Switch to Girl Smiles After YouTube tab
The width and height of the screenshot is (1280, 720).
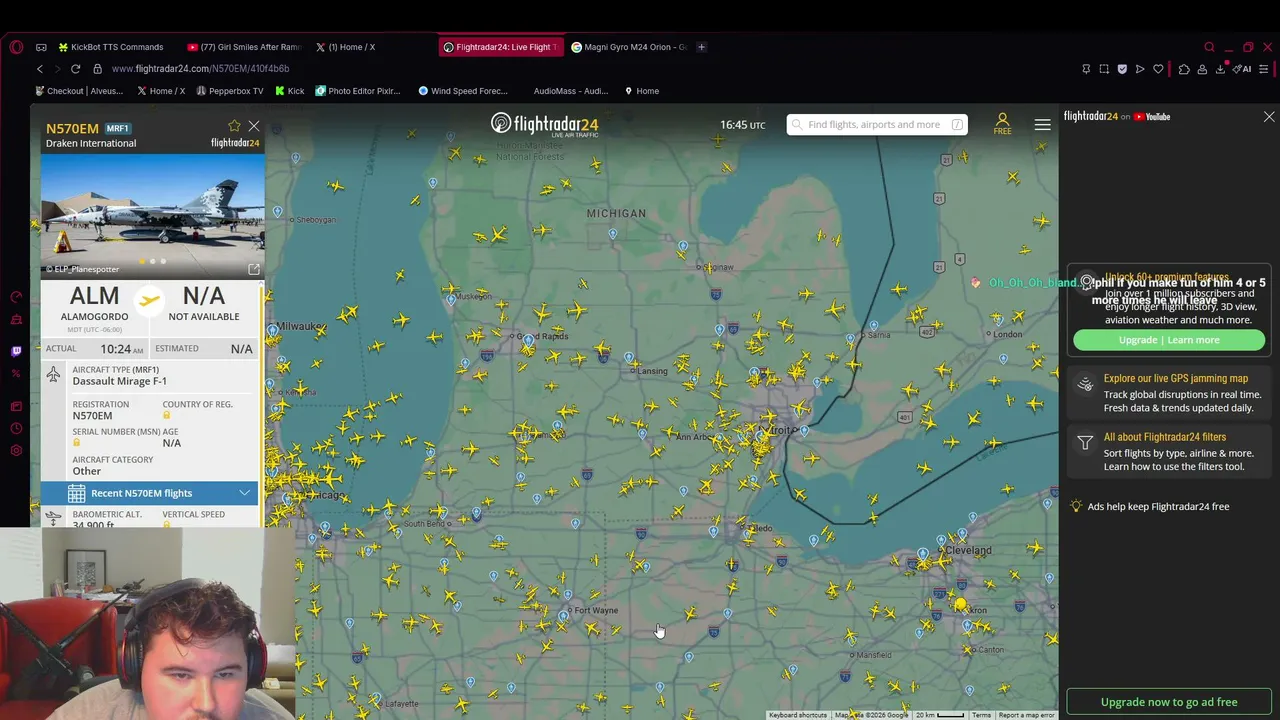click(244, 47)
